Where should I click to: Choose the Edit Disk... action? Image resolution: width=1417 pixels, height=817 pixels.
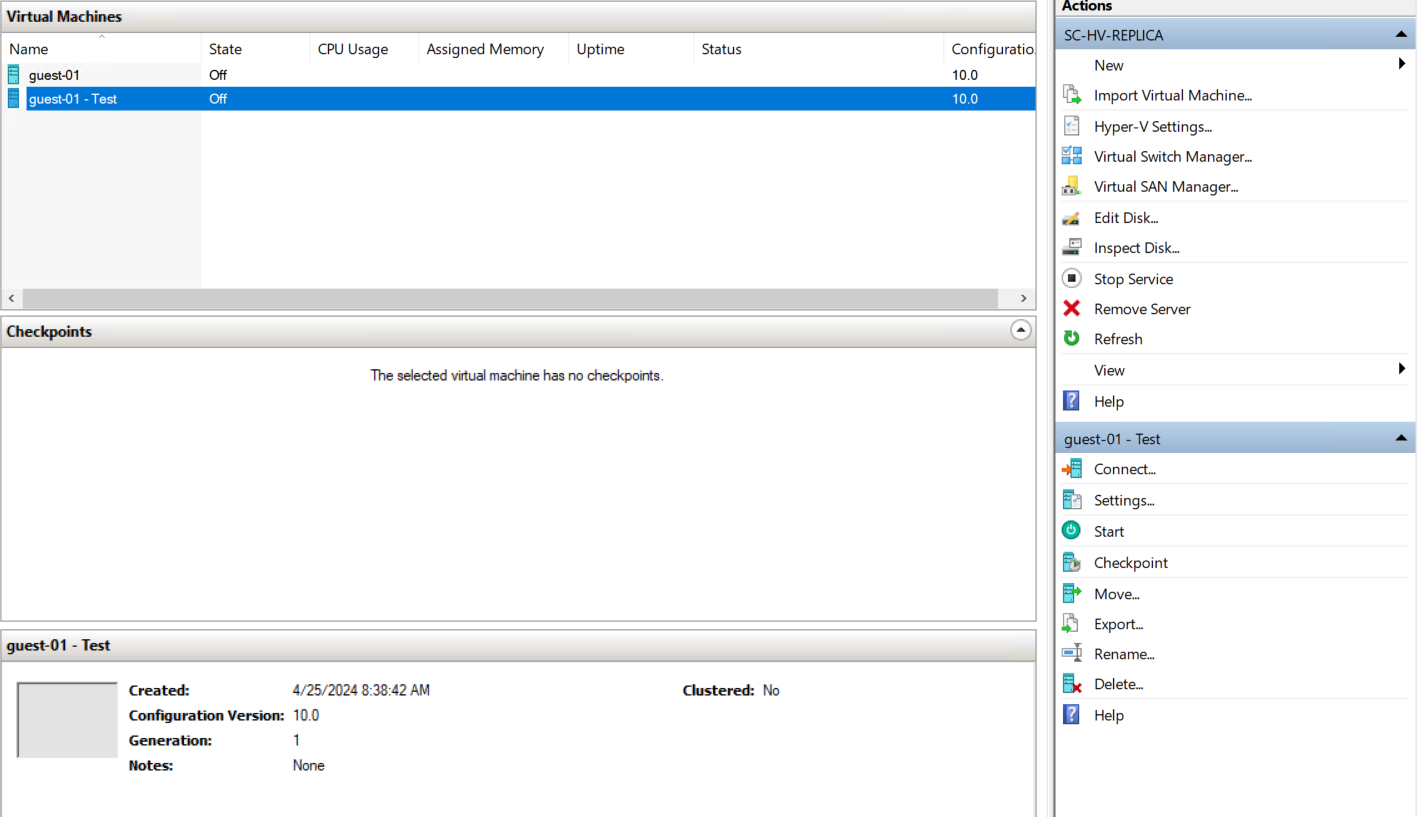pos(1126,217)
